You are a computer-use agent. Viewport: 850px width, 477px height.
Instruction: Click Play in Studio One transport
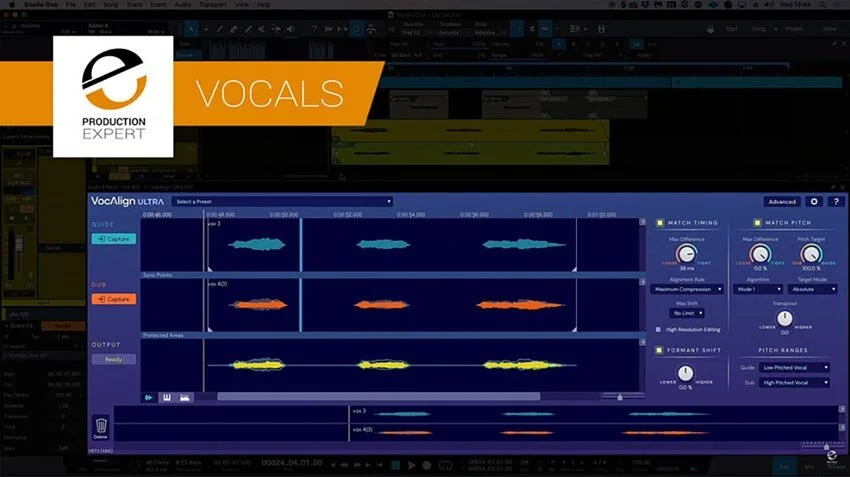[x=411, y=465]
